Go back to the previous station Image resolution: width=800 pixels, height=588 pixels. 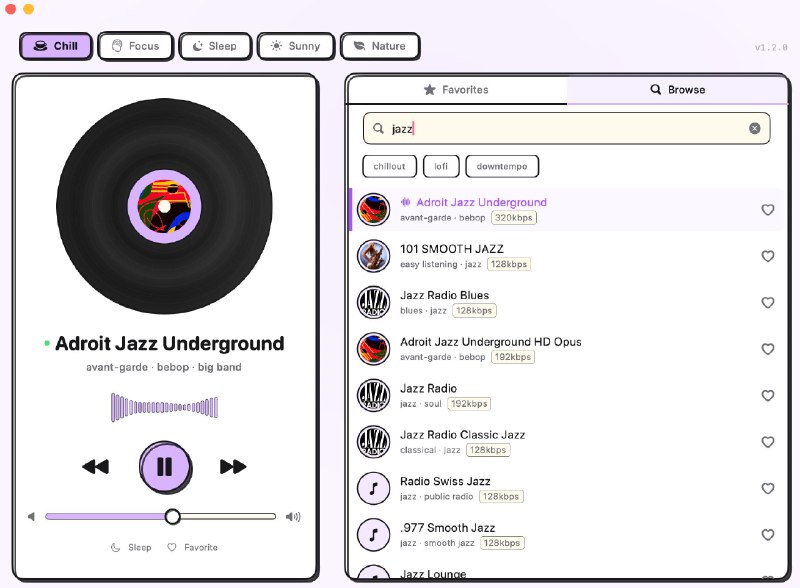96,466
